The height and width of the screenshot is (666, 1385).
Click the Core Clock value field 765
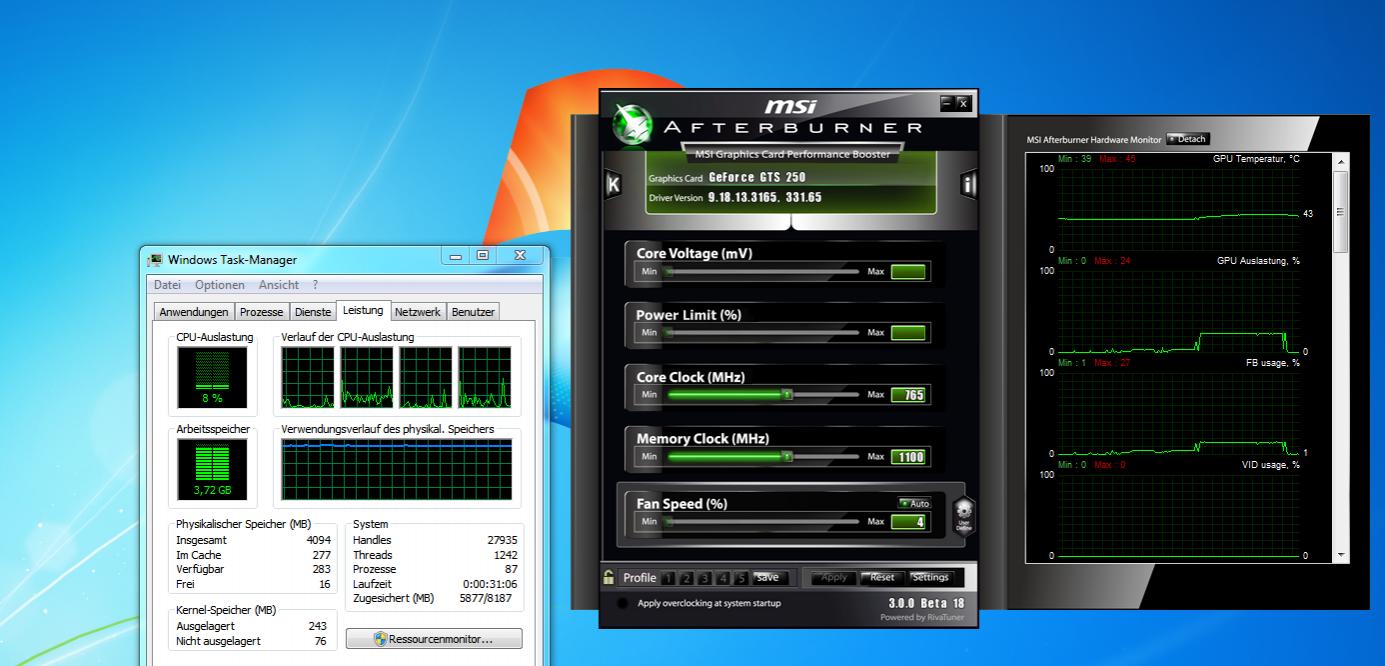(908, 395)
